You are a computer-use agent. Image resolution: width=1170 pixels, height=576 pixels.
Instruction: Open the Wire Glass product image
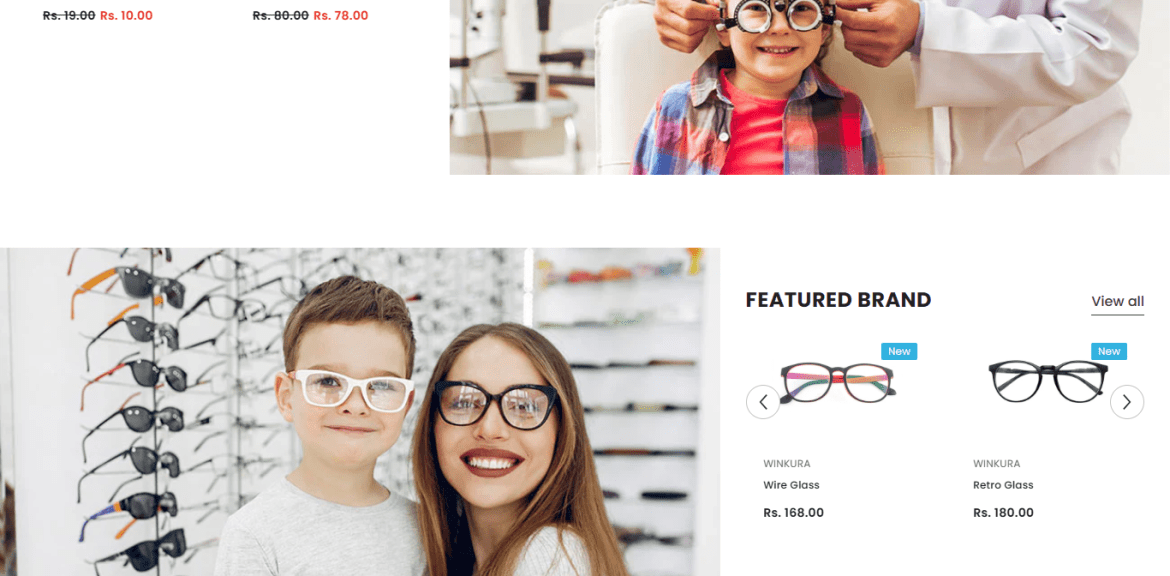838,382
